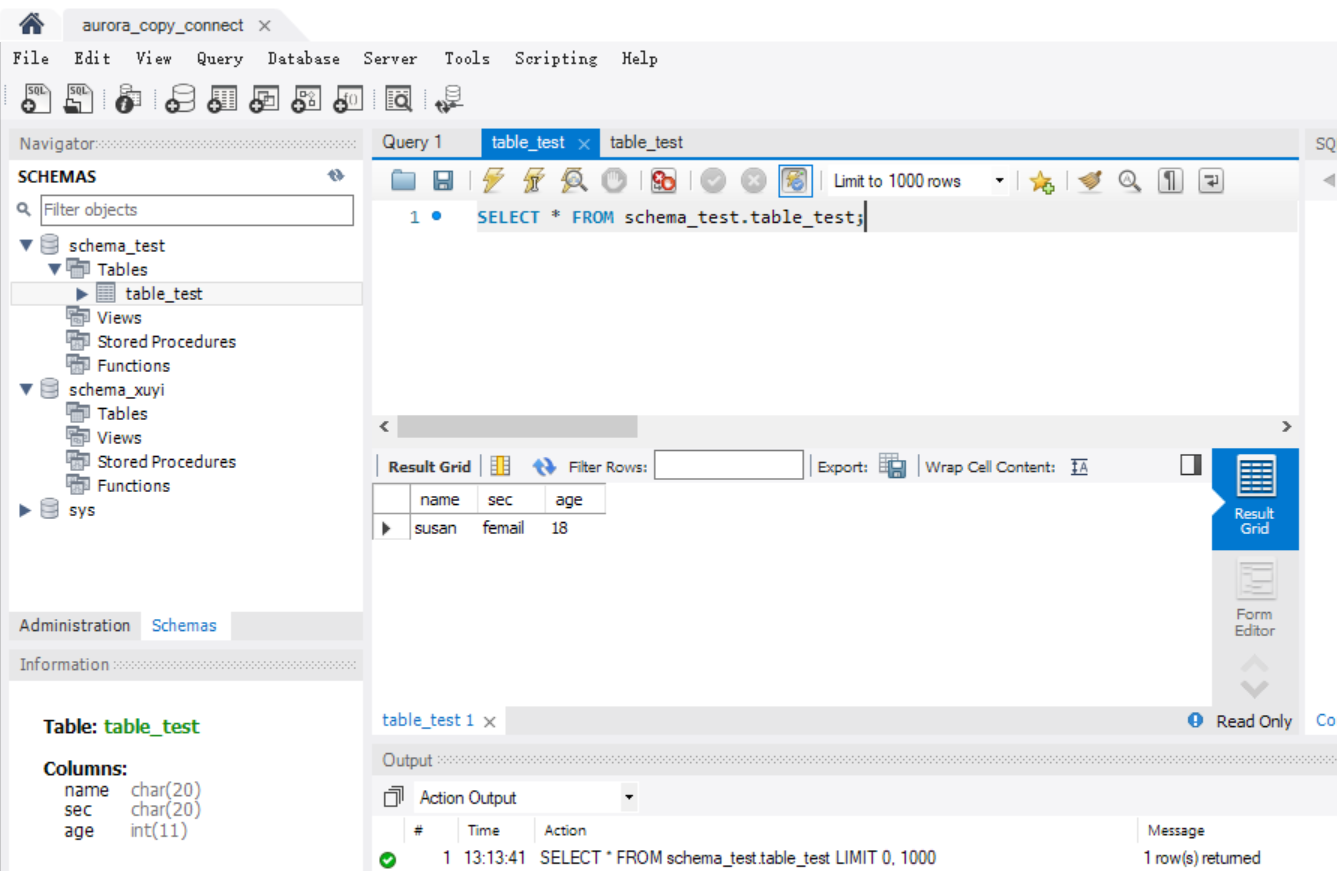Run EXPLAIN on the current statement

pyautogui.click(x=573, y=181)
